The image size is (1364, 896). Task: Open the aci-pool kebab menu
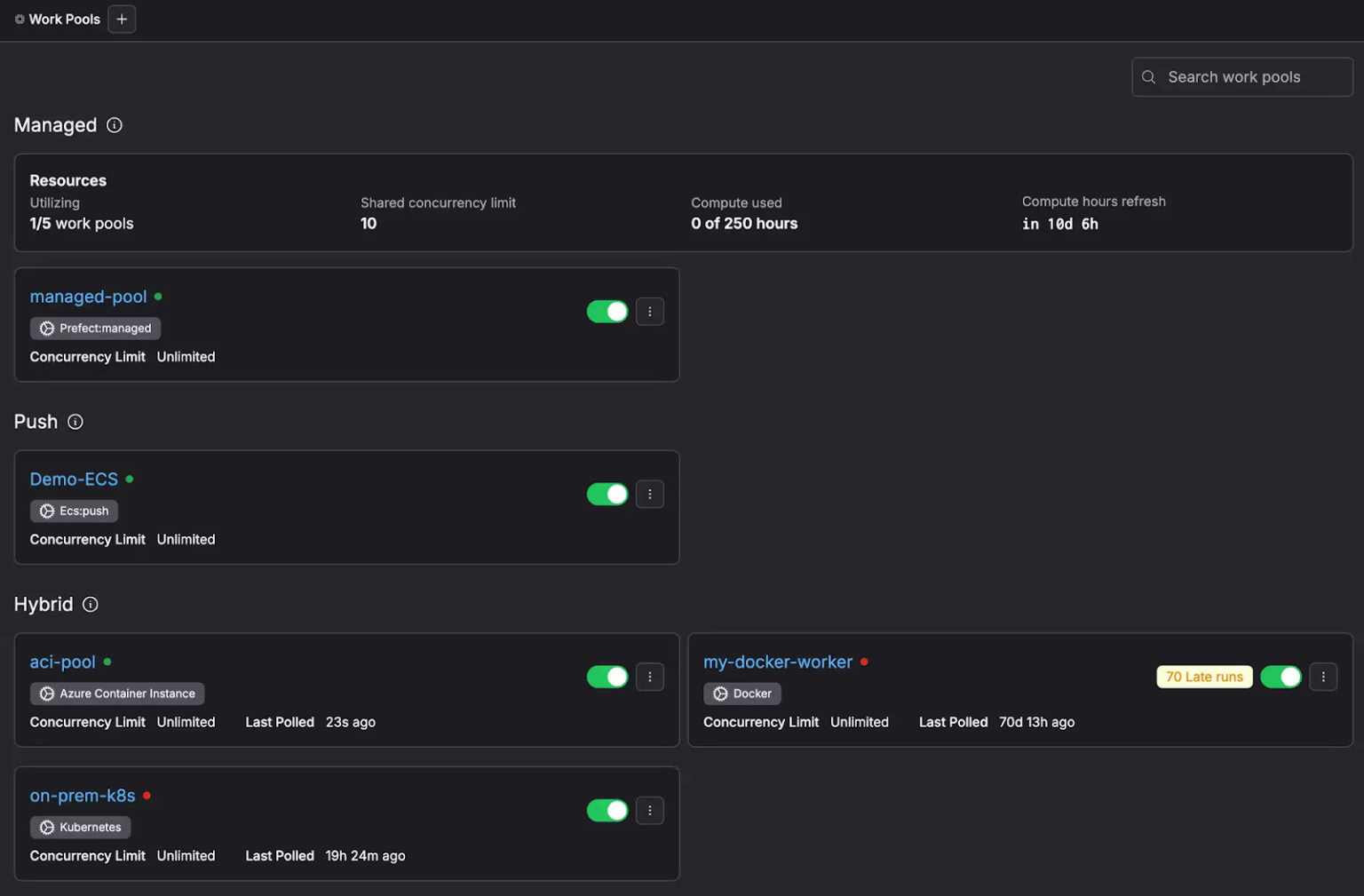pyautogui.click(x=650, y=677)
